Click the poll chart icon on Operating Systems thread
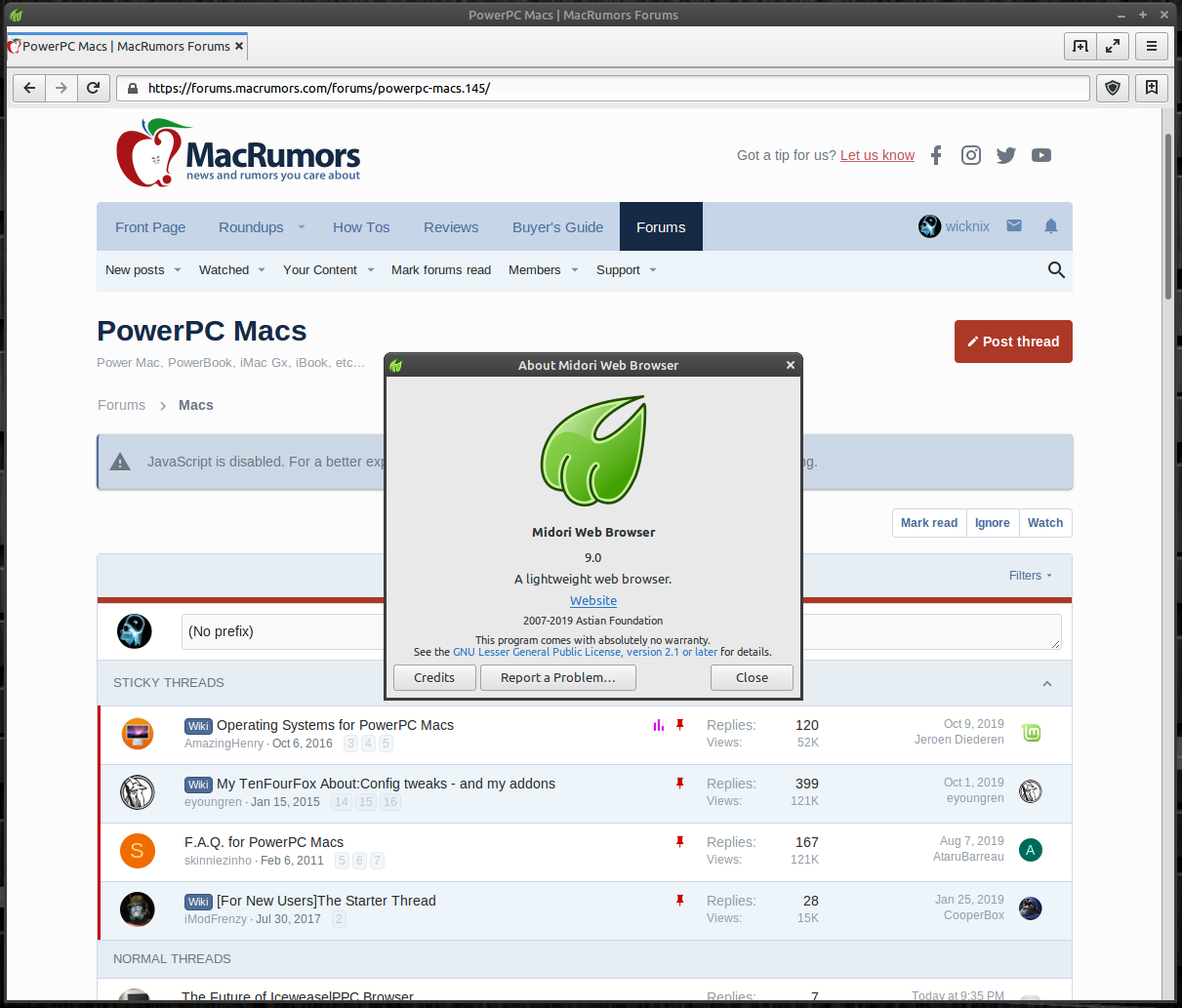Viewport: 1182px width, 1008px height. click(659, 725)
